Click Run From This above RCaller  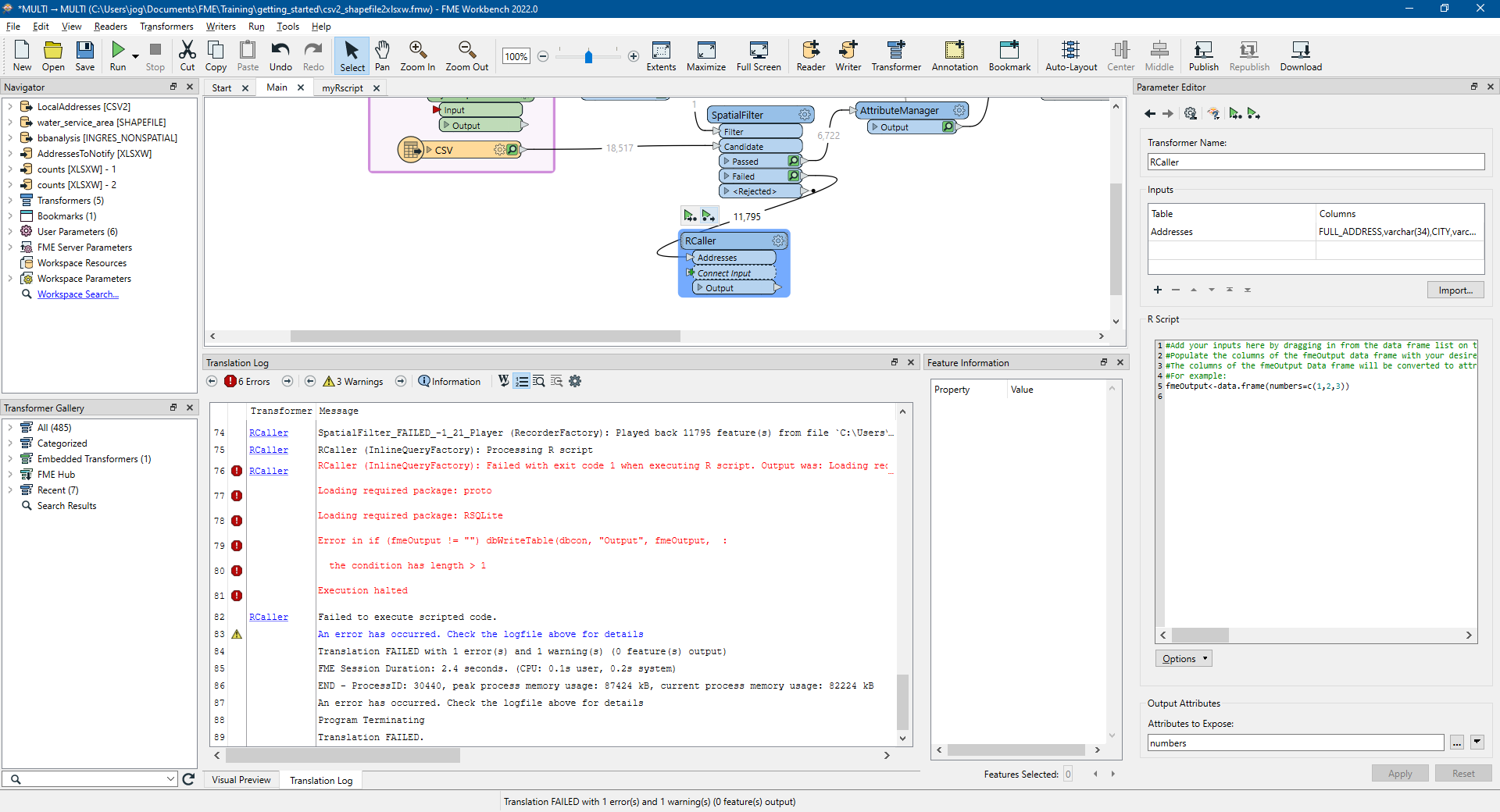coord(708,215)
